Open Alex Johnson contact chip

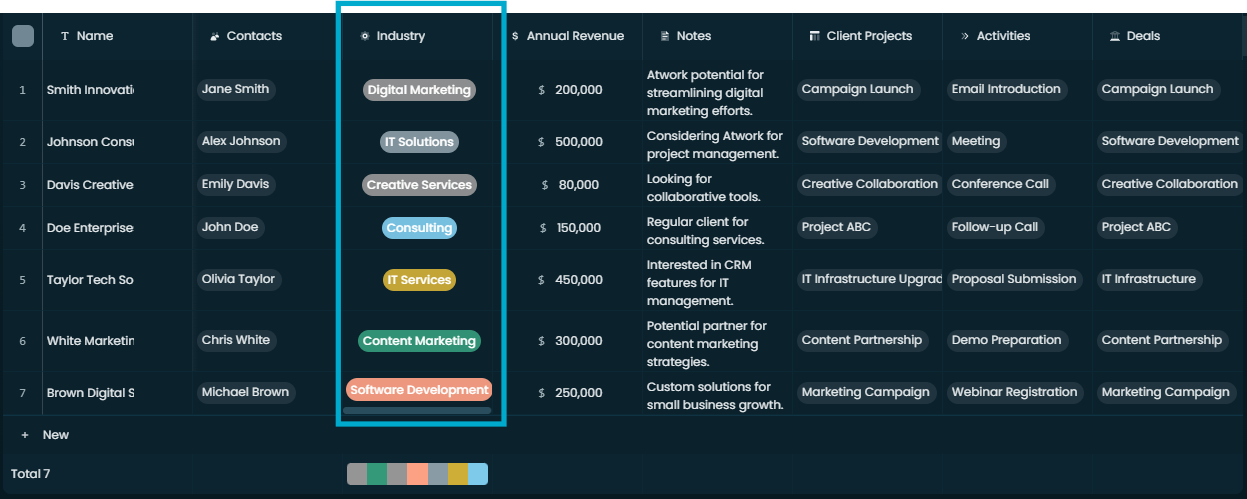pyautogui.click(x=241, y=141)
